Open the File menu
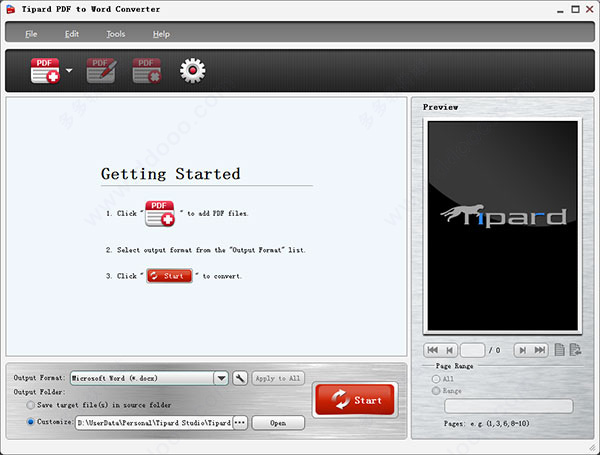Screen dimensions: 600x455 pos(31,34)
